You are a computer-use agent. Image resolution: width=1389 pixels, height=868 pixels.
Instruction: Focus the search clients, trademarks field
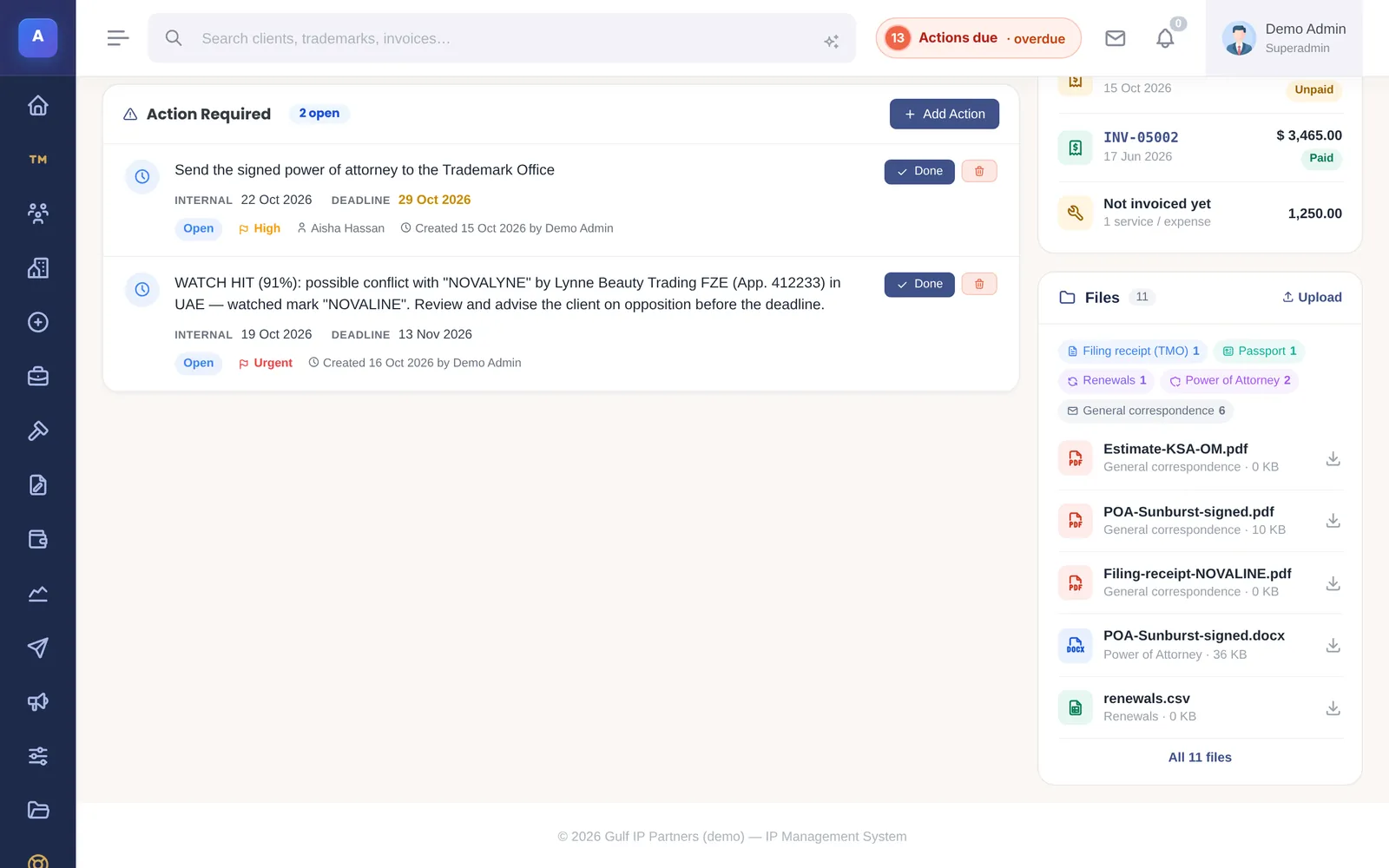(502, 38)
